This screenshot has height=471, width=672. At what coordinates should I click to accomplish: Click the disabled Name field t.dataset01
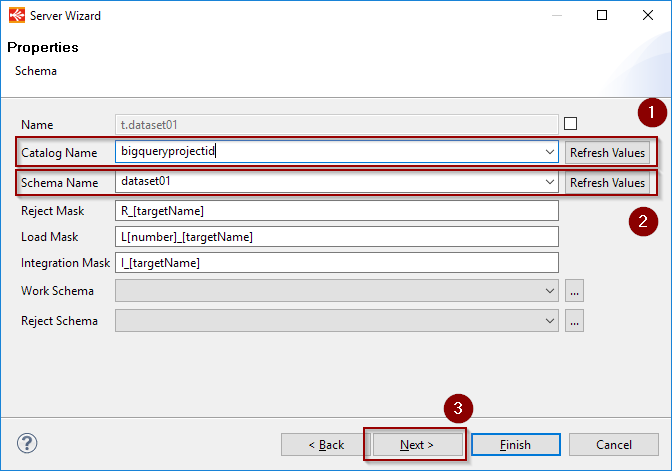pos(336,124)
